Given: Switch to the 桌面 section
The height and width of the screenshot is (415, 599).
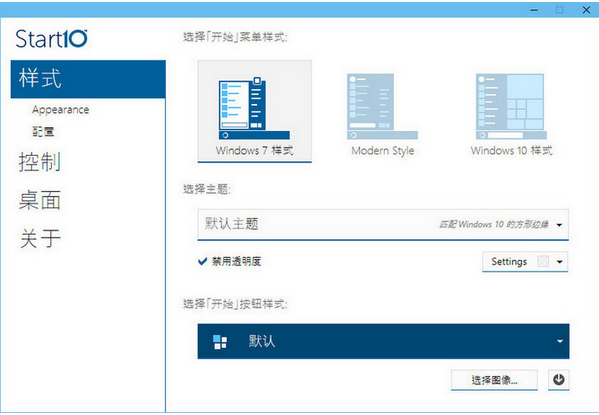Looking at the screenshot, I should point(40,200).
